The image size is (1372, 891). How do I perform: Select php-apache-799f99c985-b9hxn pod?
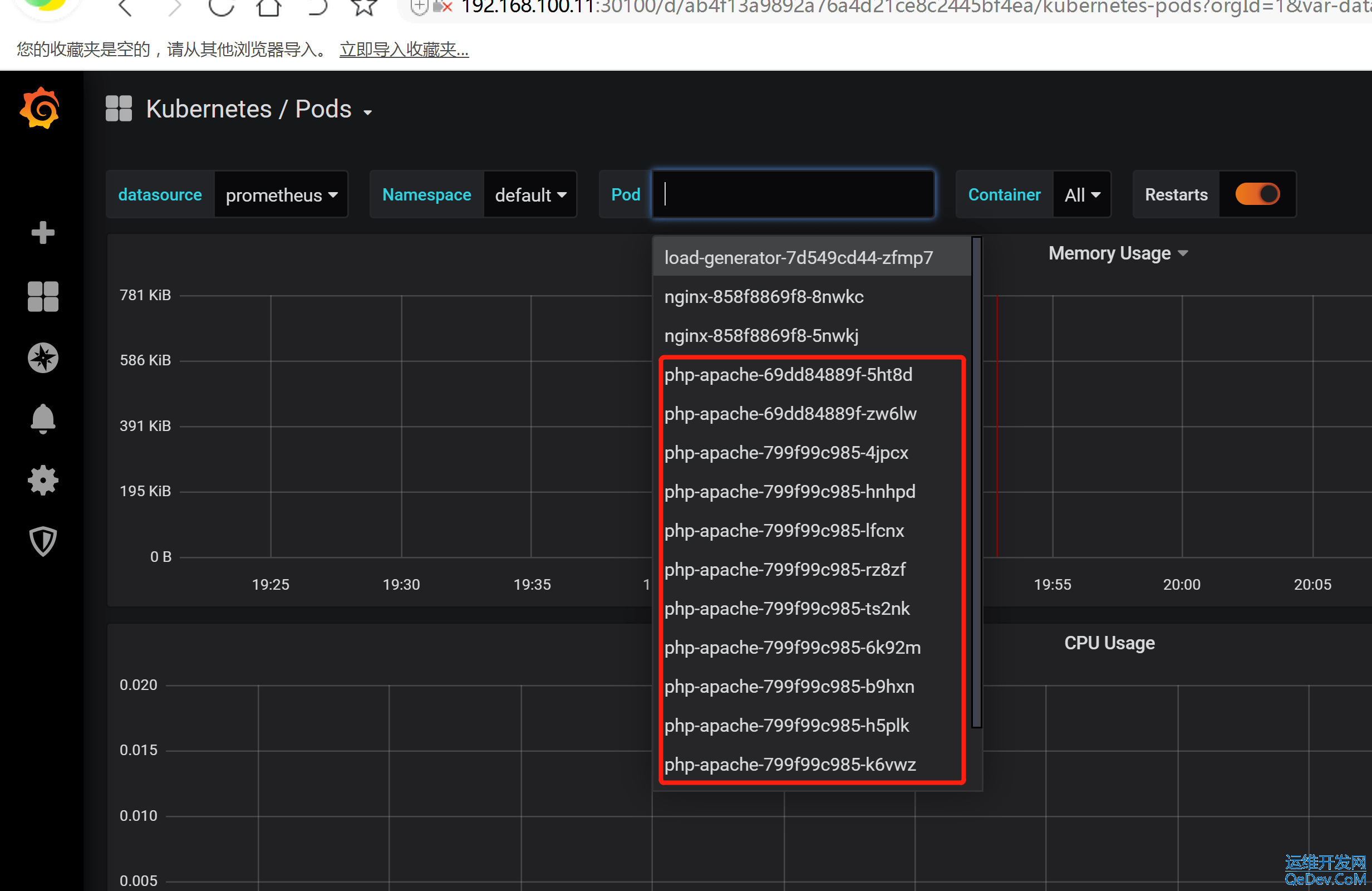click(x=812, y=686)
